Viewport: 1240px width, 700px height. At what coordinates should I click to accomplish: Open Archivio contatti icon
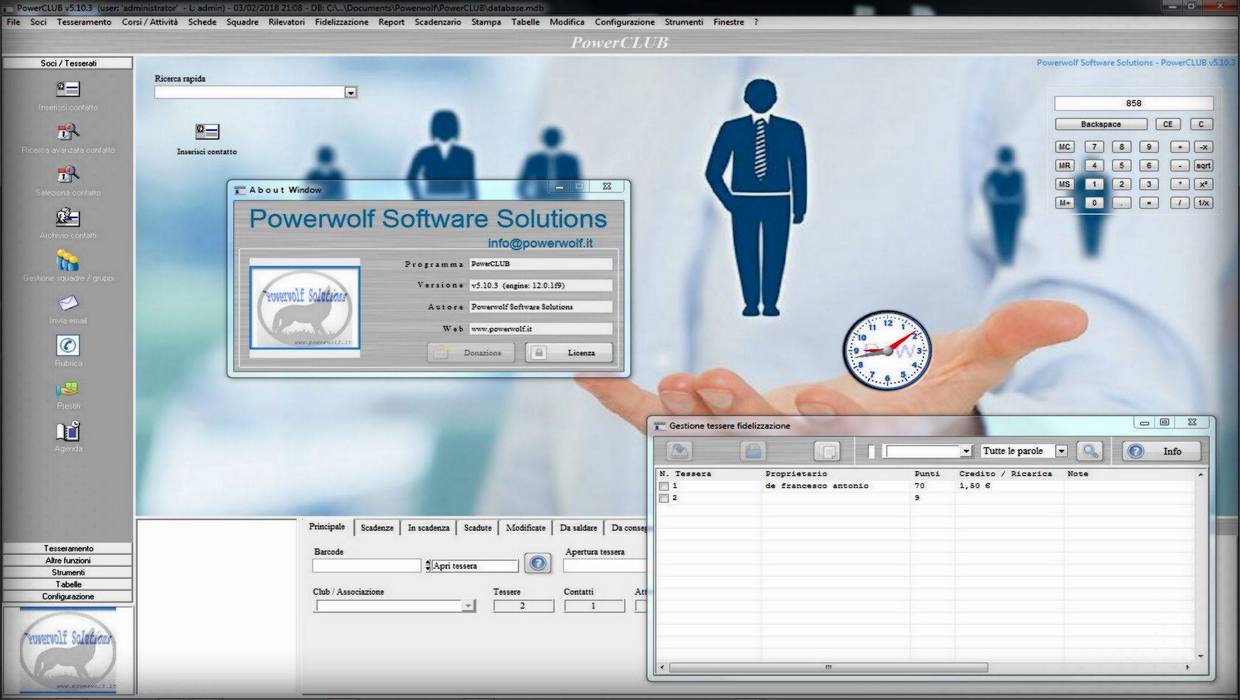tap(68, 217)
